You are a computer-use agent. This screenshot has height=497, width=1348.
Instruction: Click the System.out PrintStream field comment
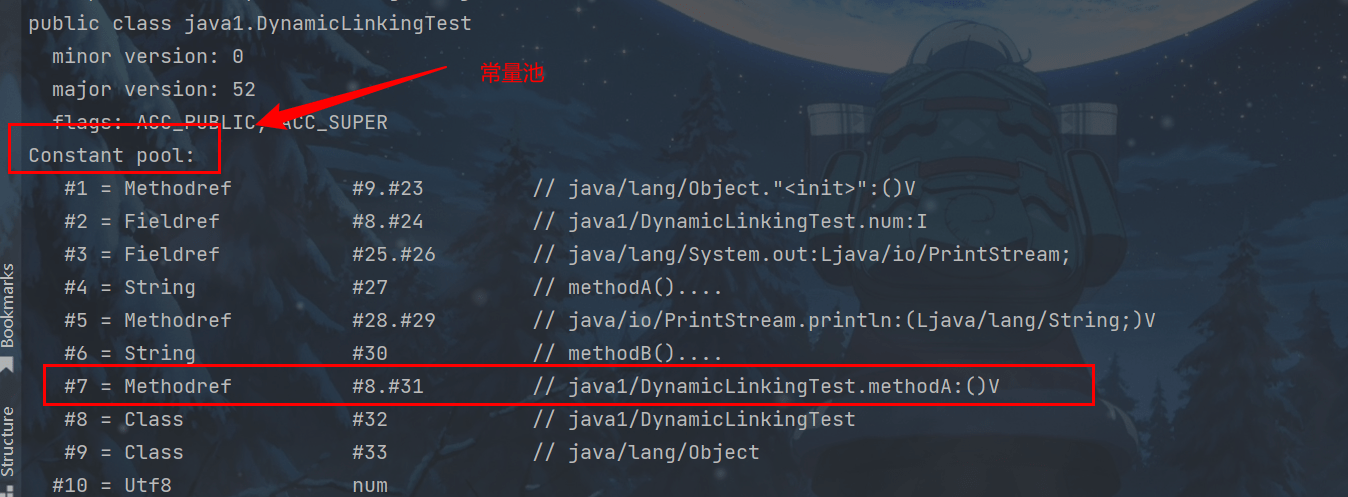pos(819,254)
